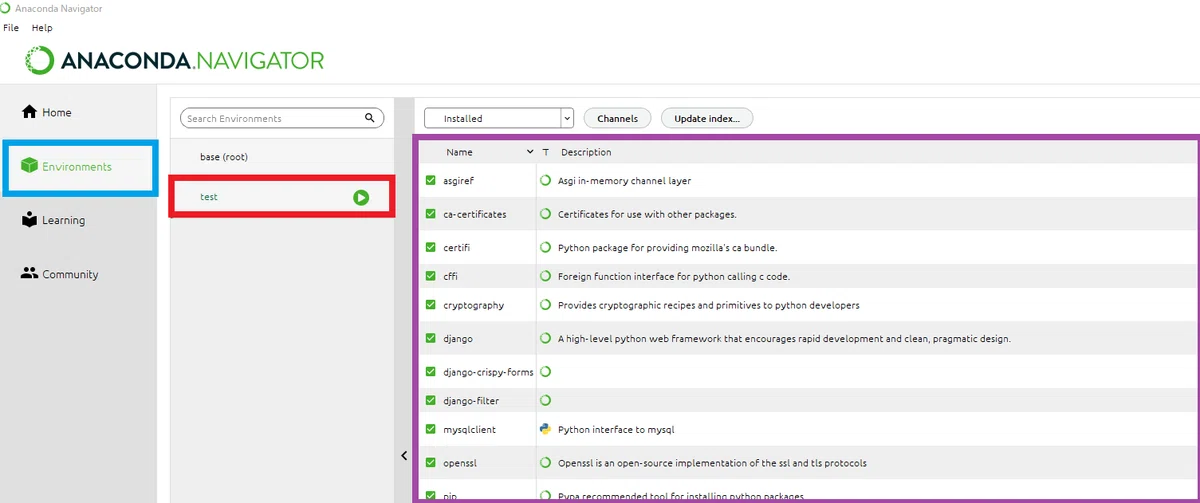Click the ca-certificates package name
Image resolution: width=1200 pixels, height=503 pixels.
click(x=475, y=214)
